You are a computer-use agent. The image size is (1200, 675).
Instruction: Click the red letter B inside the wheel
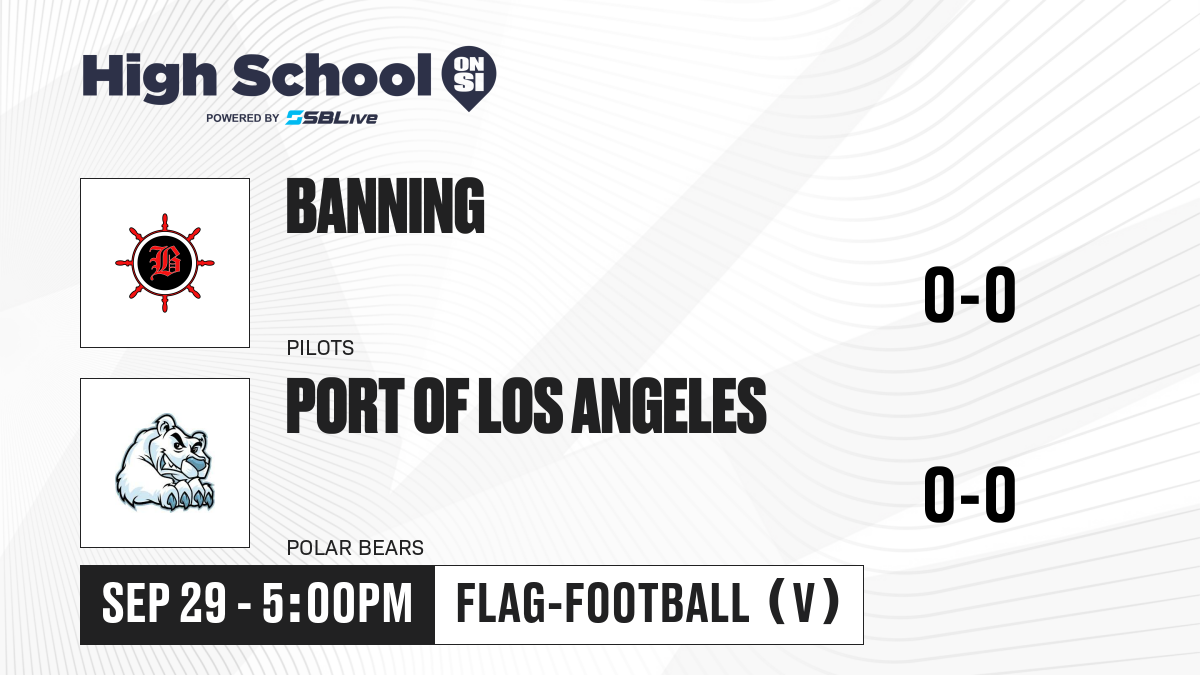click(165, 263)
